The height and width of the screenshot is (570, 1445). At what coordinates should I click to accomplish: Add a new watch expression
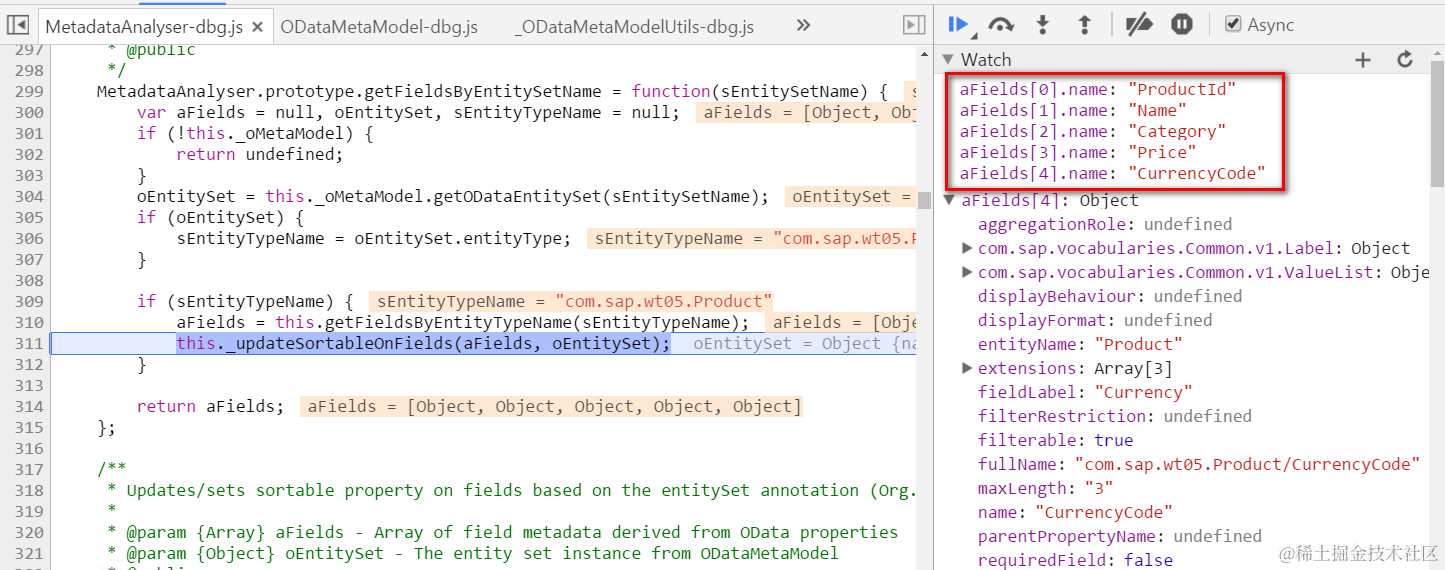coord(1362,60)
